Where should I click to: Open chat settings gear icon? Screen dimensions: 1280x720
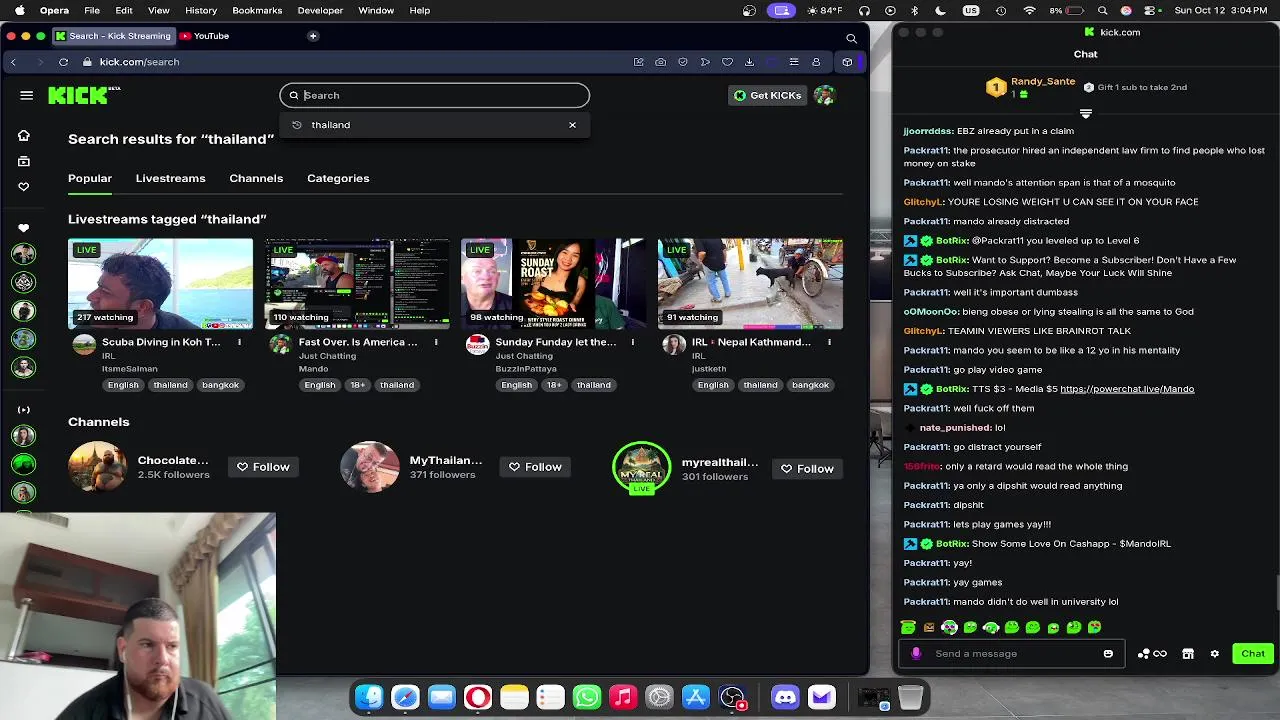point(1215,654)
